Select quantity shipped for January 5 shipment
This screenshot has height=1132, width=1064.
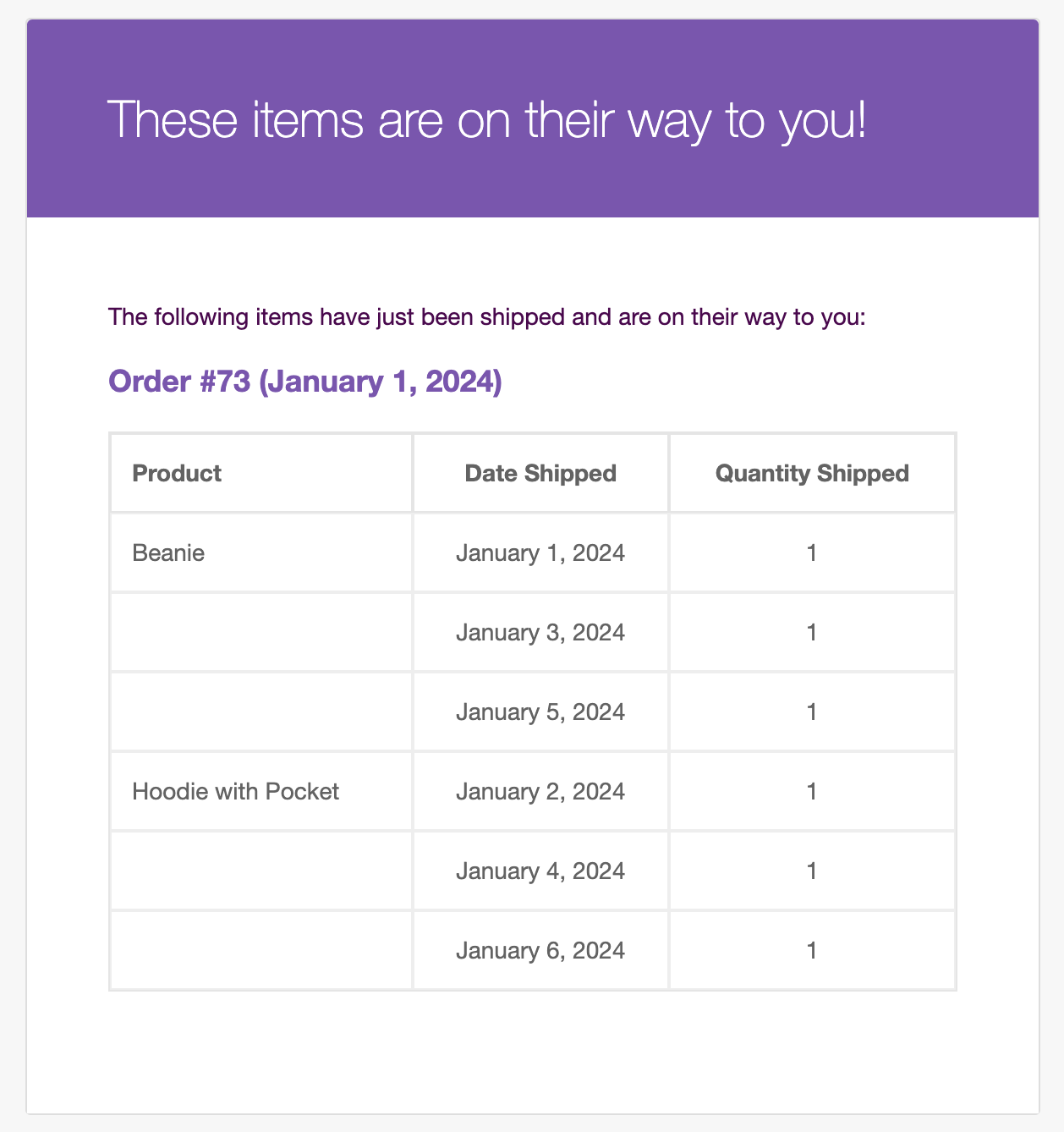[x=812, y=712]
